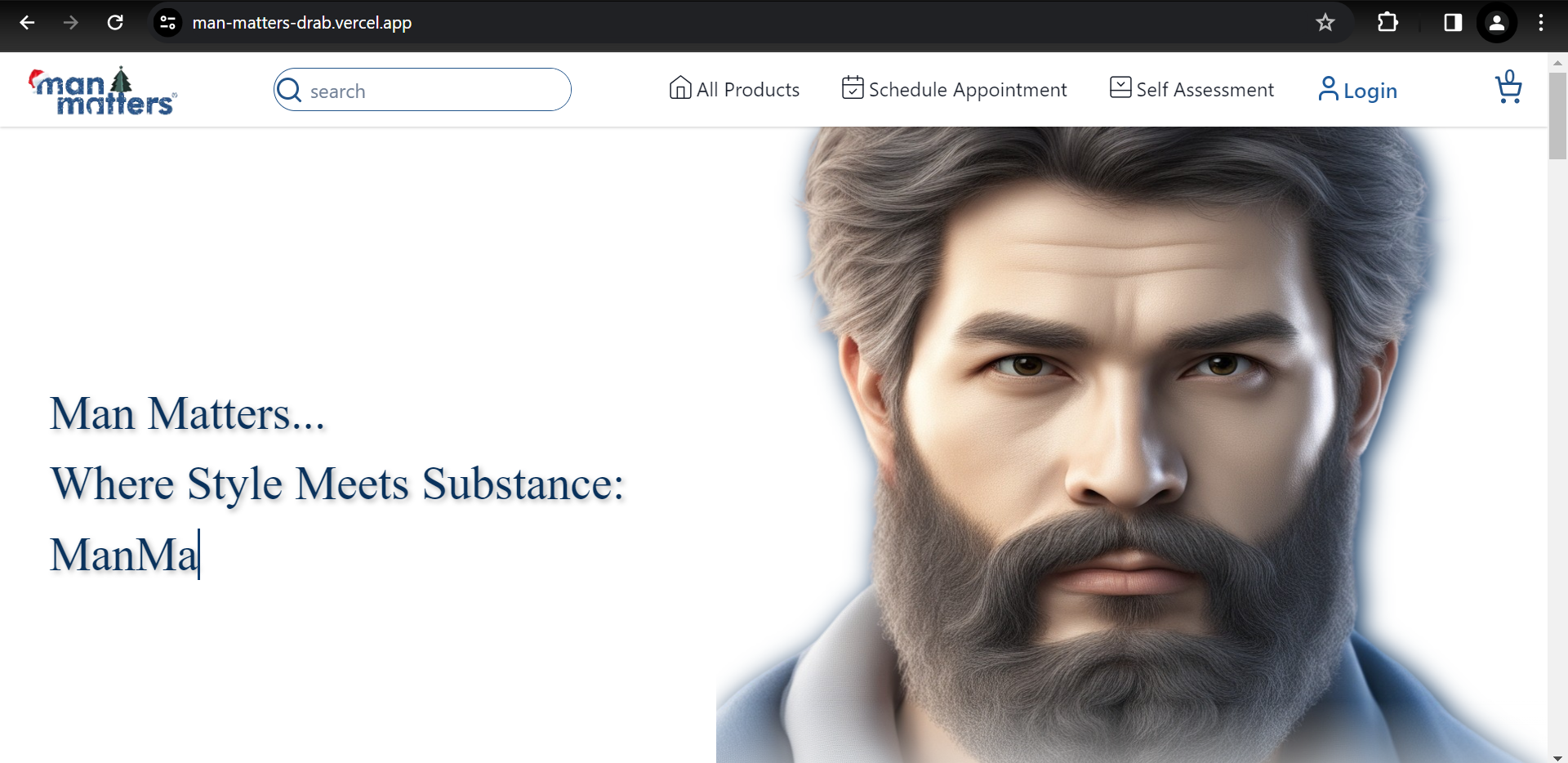Click the scrollbar down arrow
Screen dimensions: 1568x763
coord(1557,757)
